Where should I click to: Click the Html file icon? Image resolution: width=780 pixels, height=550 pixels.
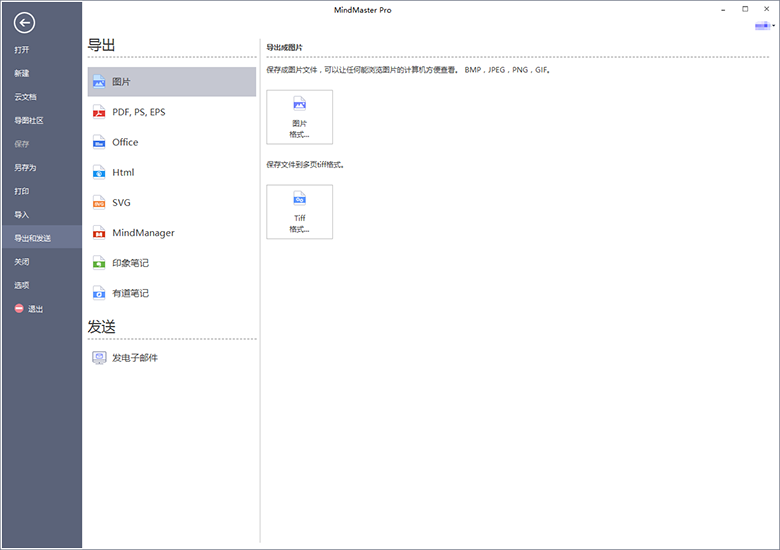[x=99, y=172]
